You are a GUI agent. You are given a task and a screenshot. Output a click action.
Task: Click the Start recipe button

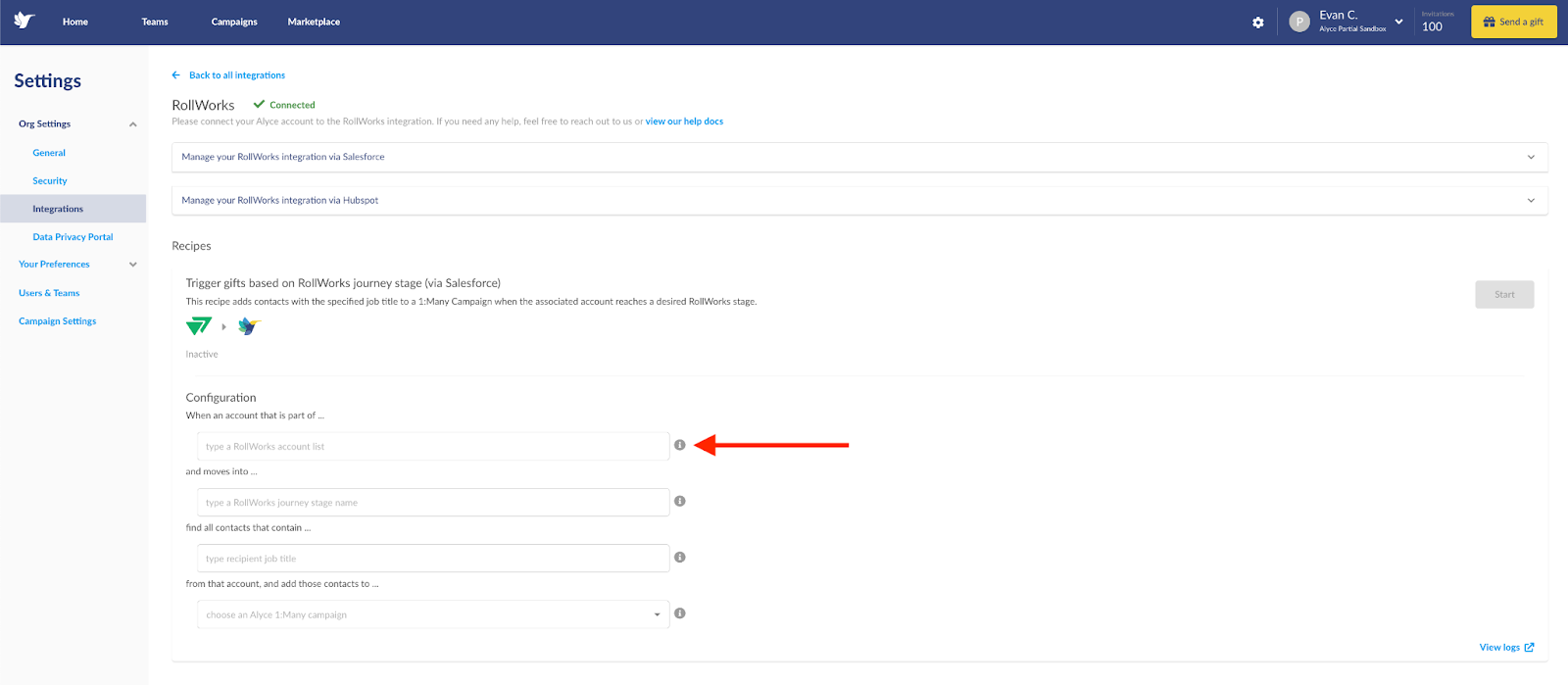(x=1504, y=295)
